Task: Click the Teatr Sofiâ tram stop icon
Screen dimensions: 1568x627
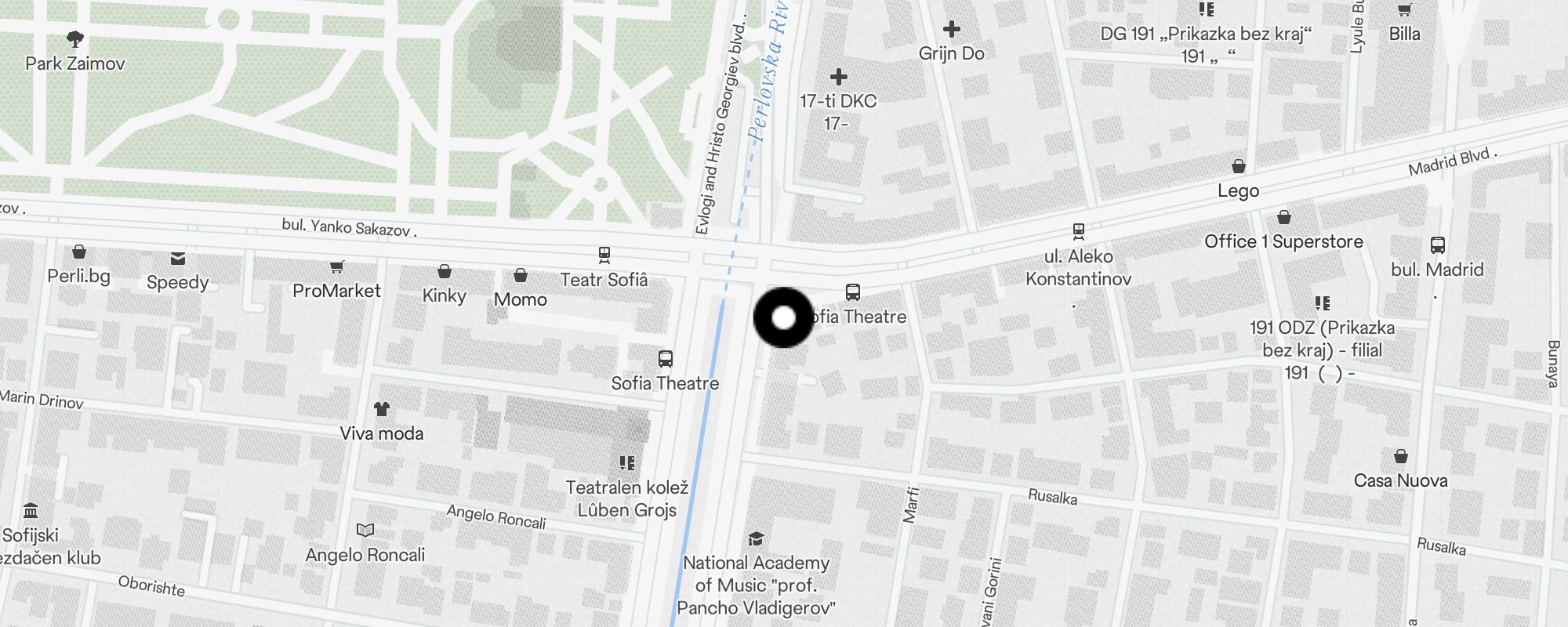Action: point(604,255)
